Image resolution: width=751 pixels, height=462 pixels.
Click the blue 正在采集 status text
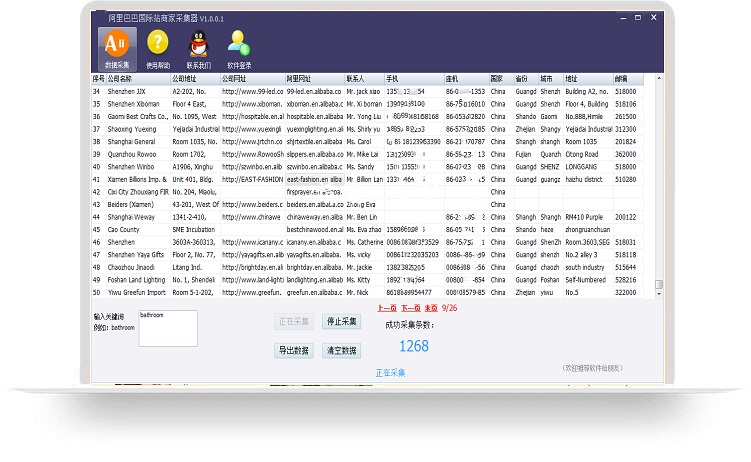pyautogui.click(x=390, y=373)
